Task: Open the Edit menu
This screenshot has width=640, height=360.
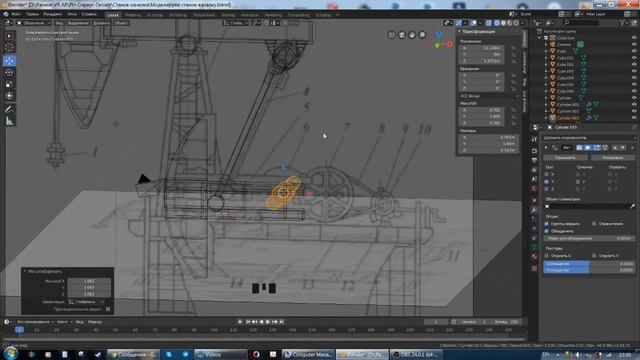Action: coord(32,14)
